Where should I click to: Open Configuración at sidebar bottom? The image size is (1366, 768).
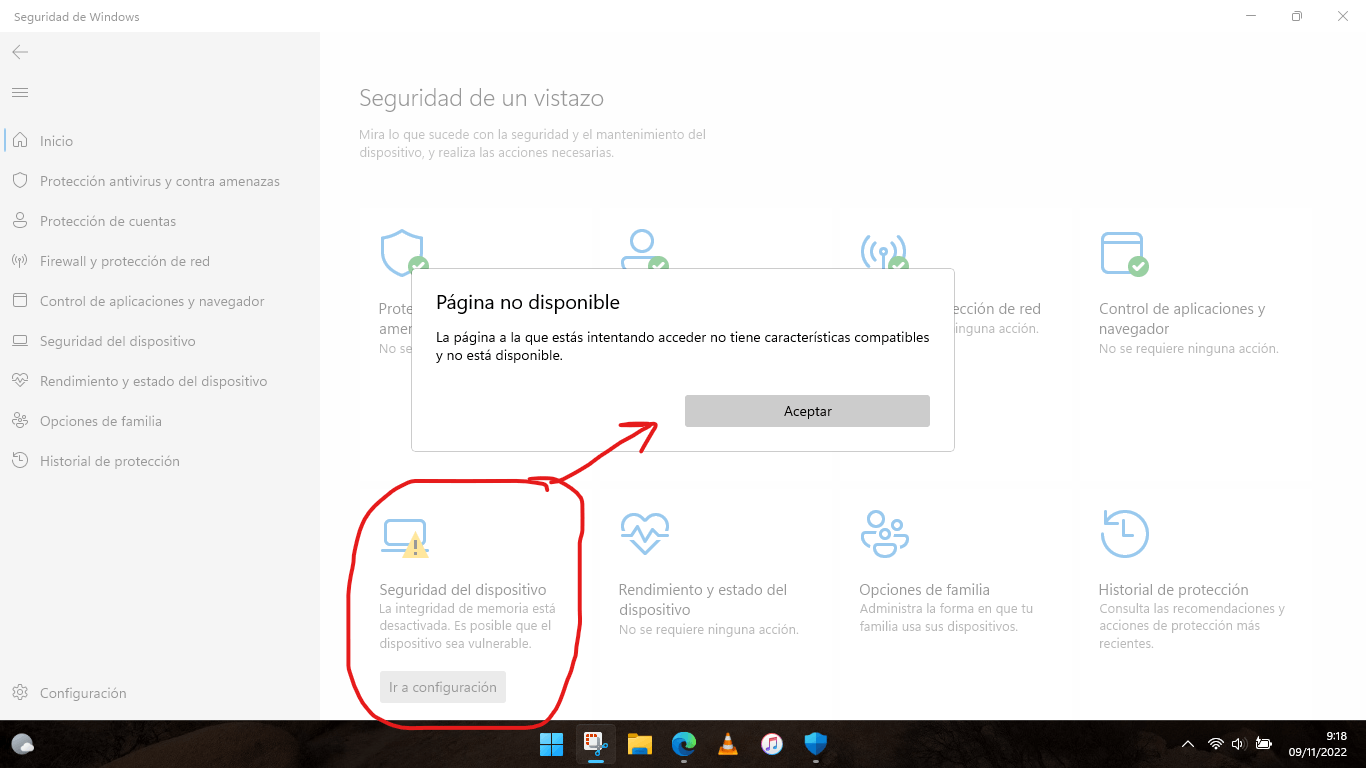tap(160, 693)
